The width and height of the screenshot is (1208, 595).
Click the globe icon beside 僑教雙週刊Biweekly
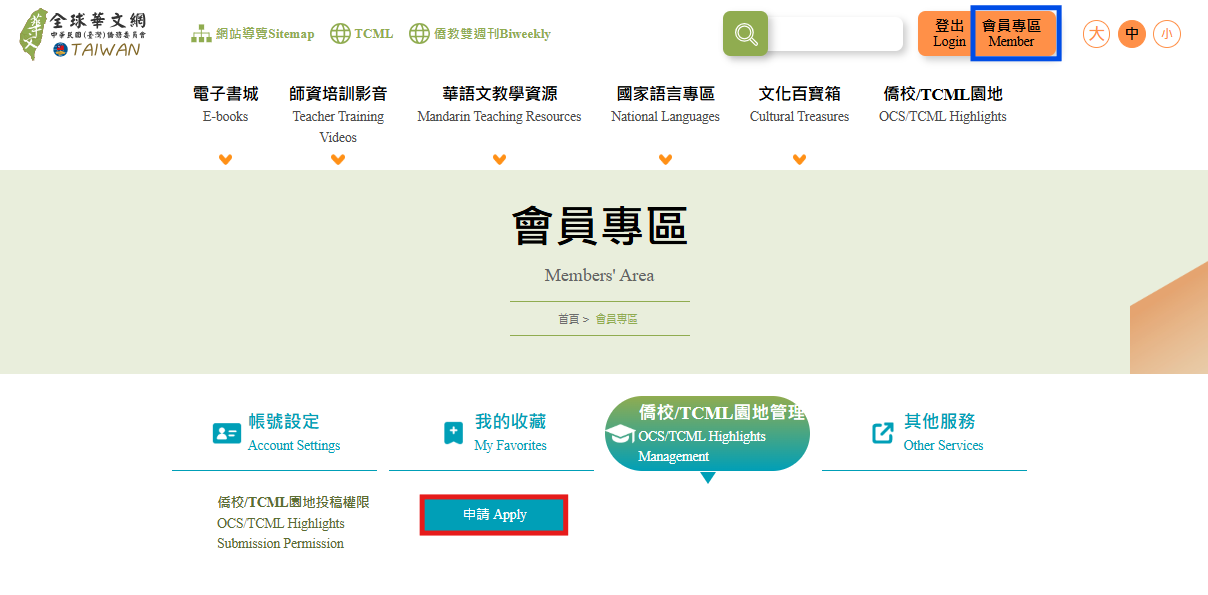tap(419, 32)
